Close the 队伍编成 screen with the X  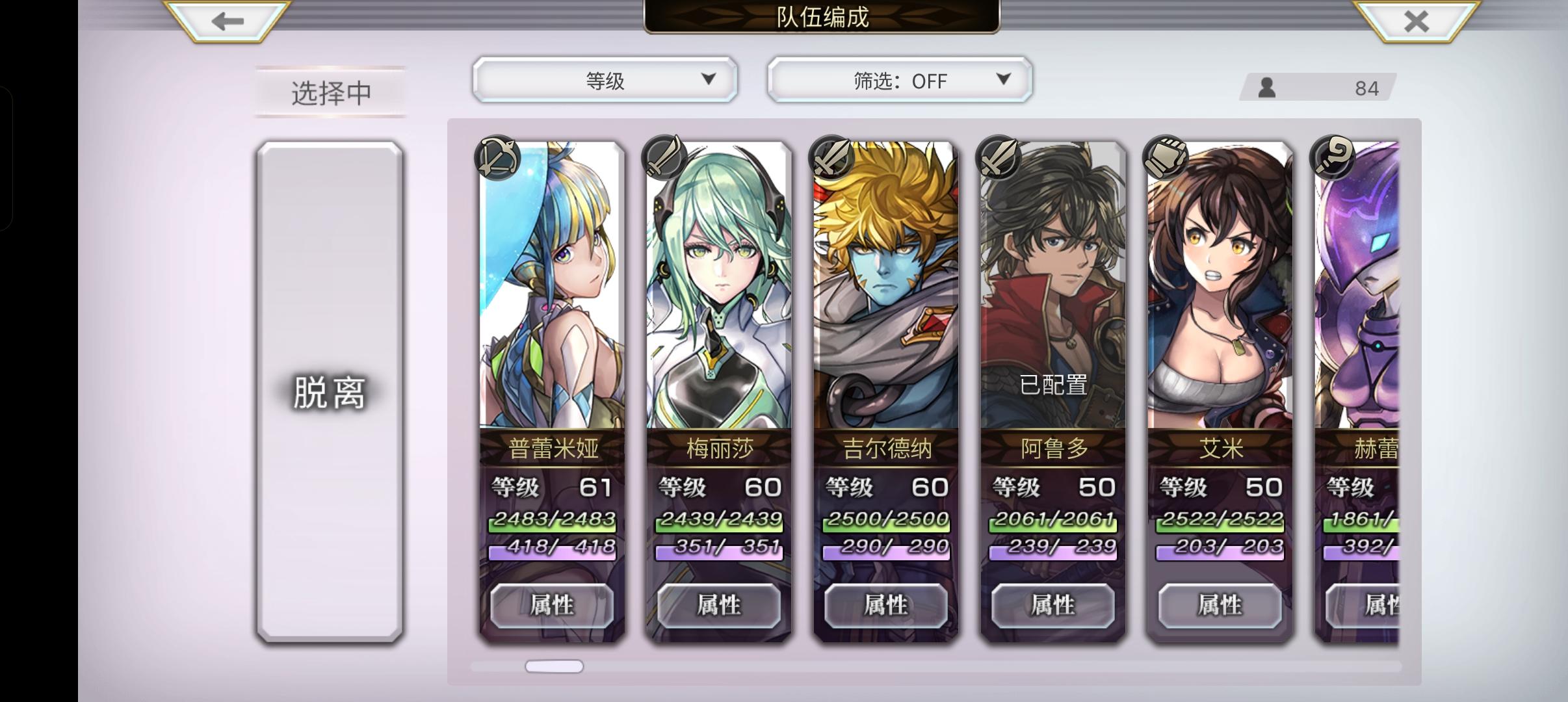click(1416, 21)
